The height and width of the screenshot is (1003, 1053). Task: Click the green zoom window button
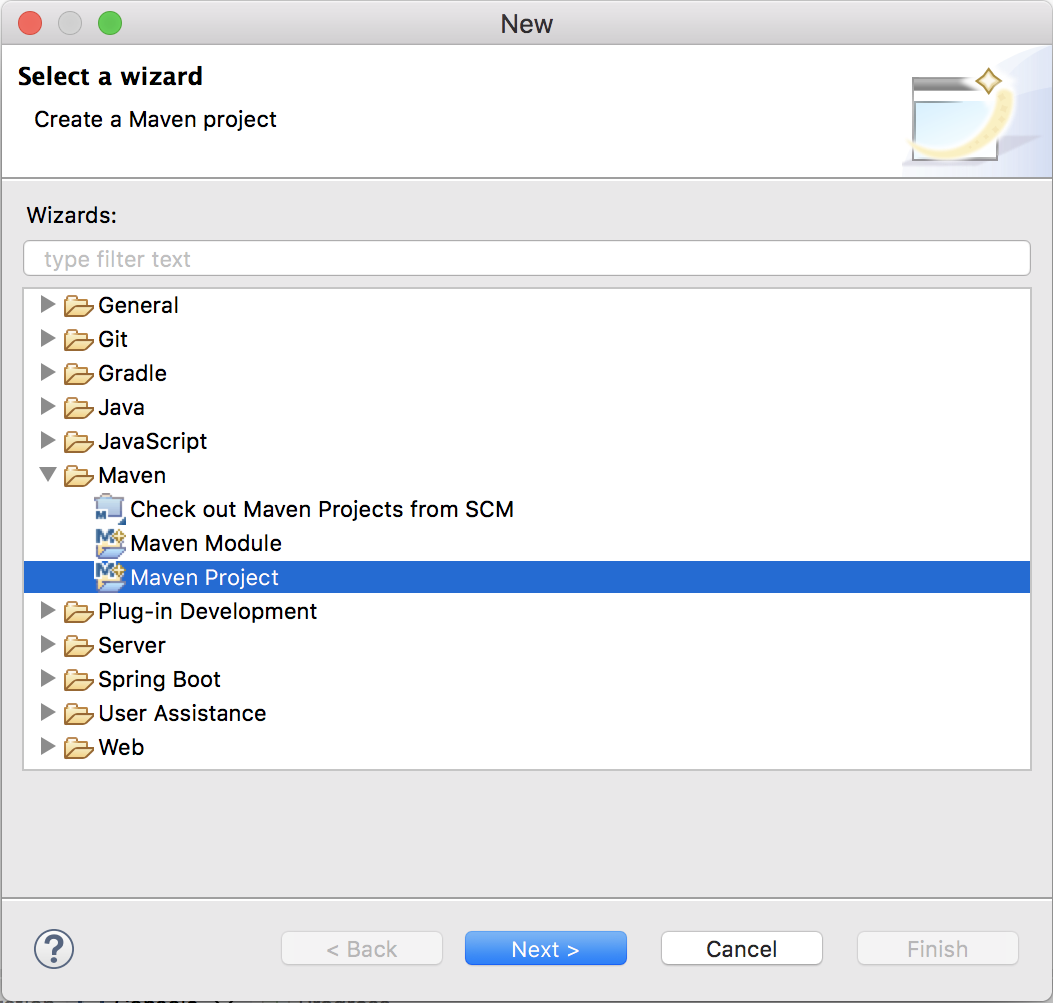coord(110,23)
